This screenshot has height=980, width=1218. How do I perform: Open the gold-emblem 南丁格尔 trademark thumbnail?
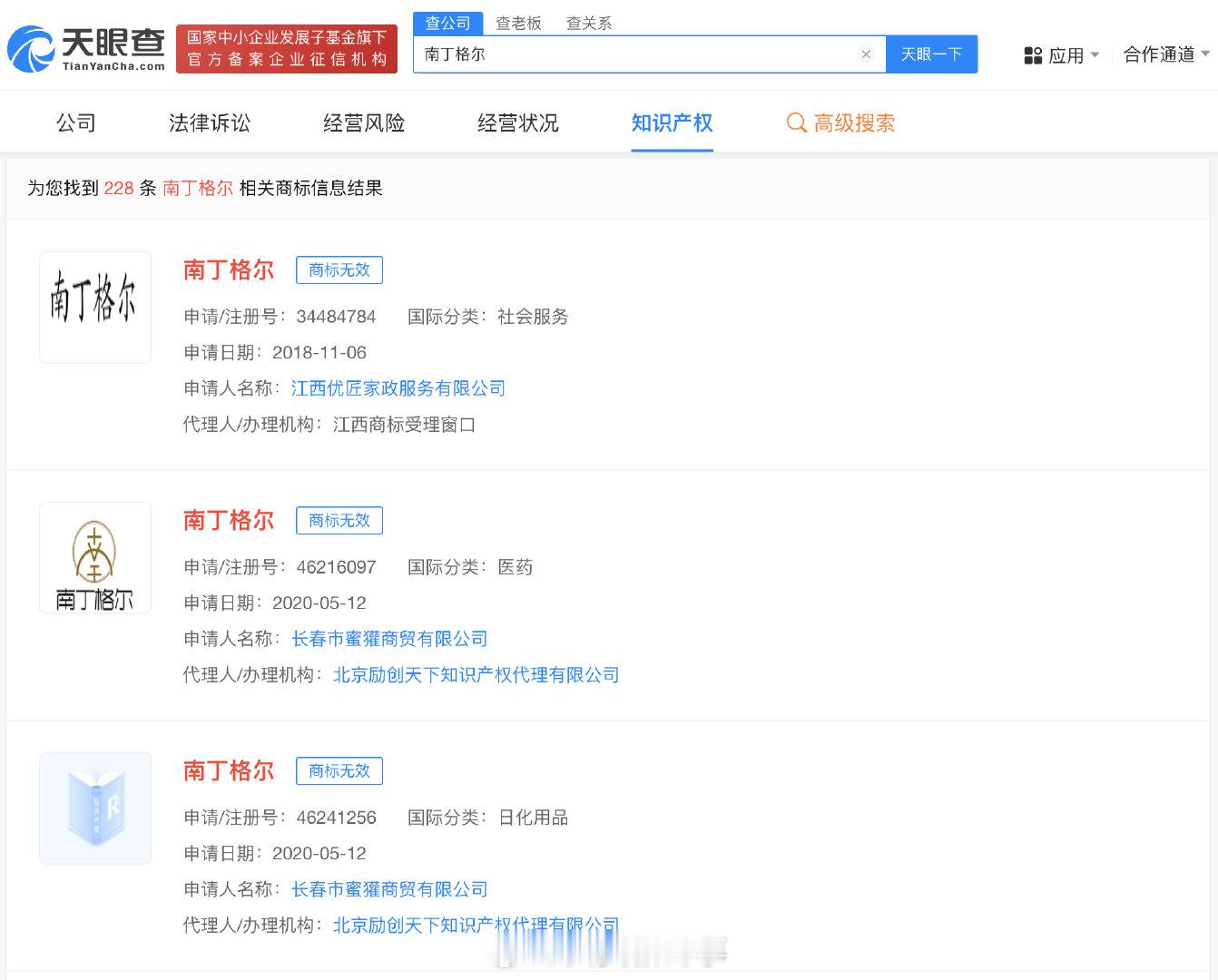95,558
